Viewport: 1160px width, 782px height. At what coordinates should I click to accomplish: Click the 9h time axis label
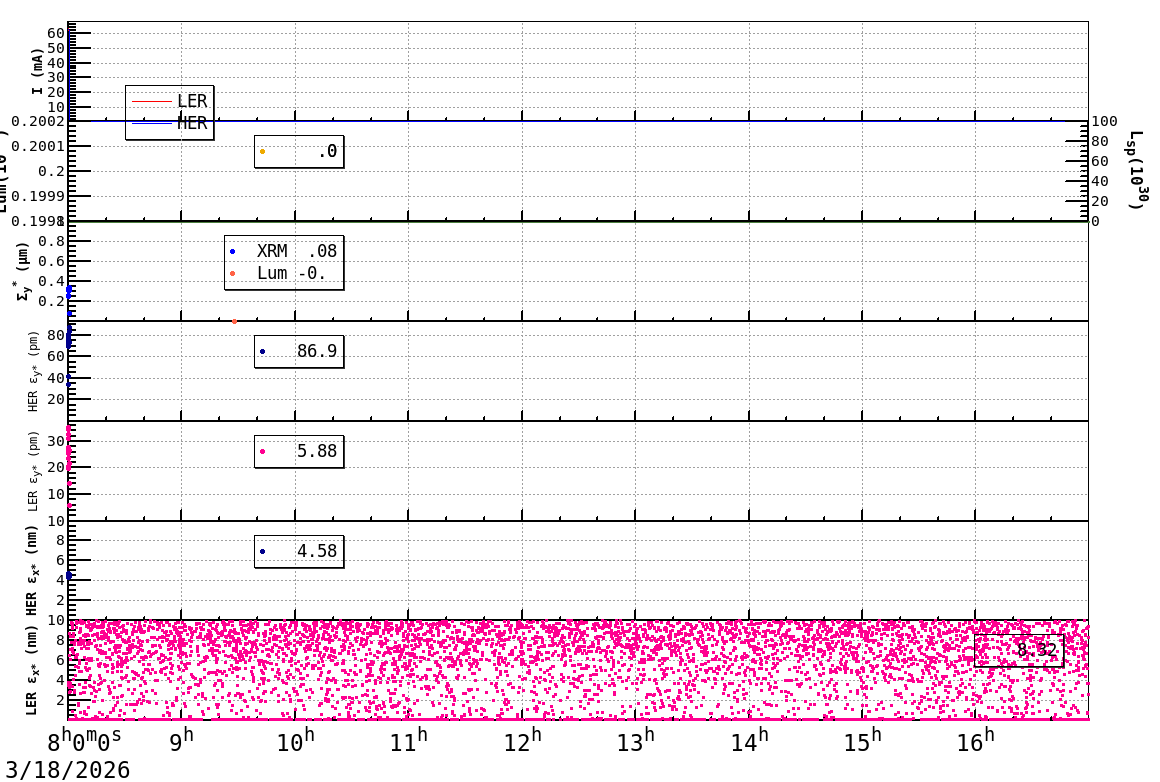(181, 741)
